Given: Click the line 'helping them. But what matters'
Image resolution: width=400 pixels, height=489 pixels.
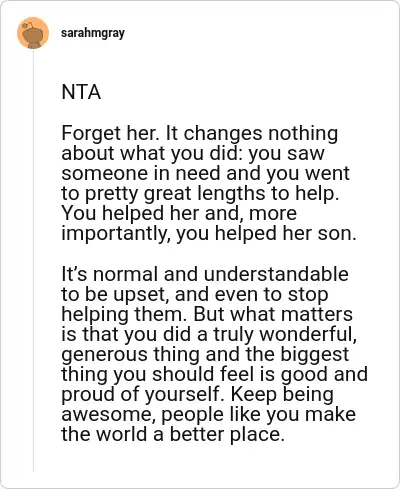Looking at the screenshot, I should tap(207, 314).
